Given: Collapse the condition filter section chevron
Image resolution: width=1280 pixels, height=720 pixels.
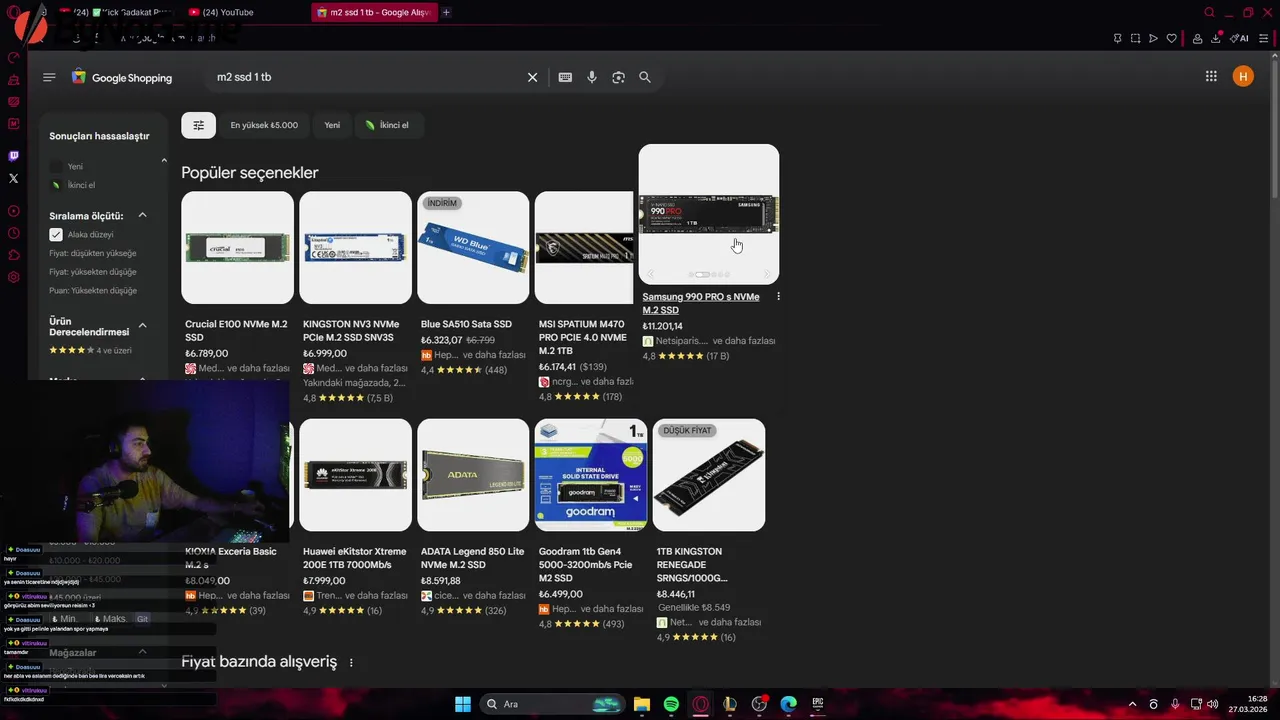Looking at the screenshot, I should click(164, 160).
